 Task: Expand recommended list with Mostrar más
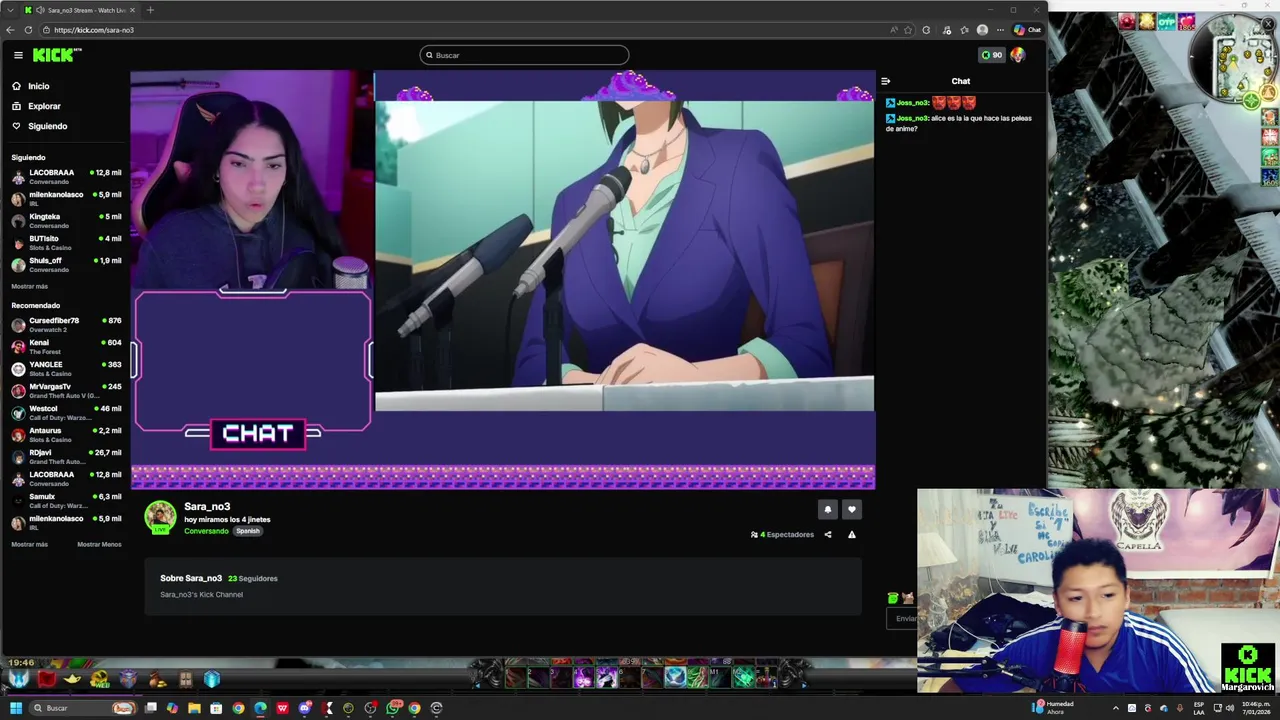pos(29,544)
